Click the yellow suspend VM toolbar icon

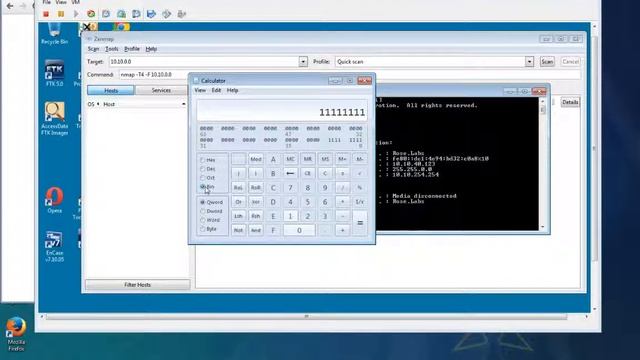(61, 14)
